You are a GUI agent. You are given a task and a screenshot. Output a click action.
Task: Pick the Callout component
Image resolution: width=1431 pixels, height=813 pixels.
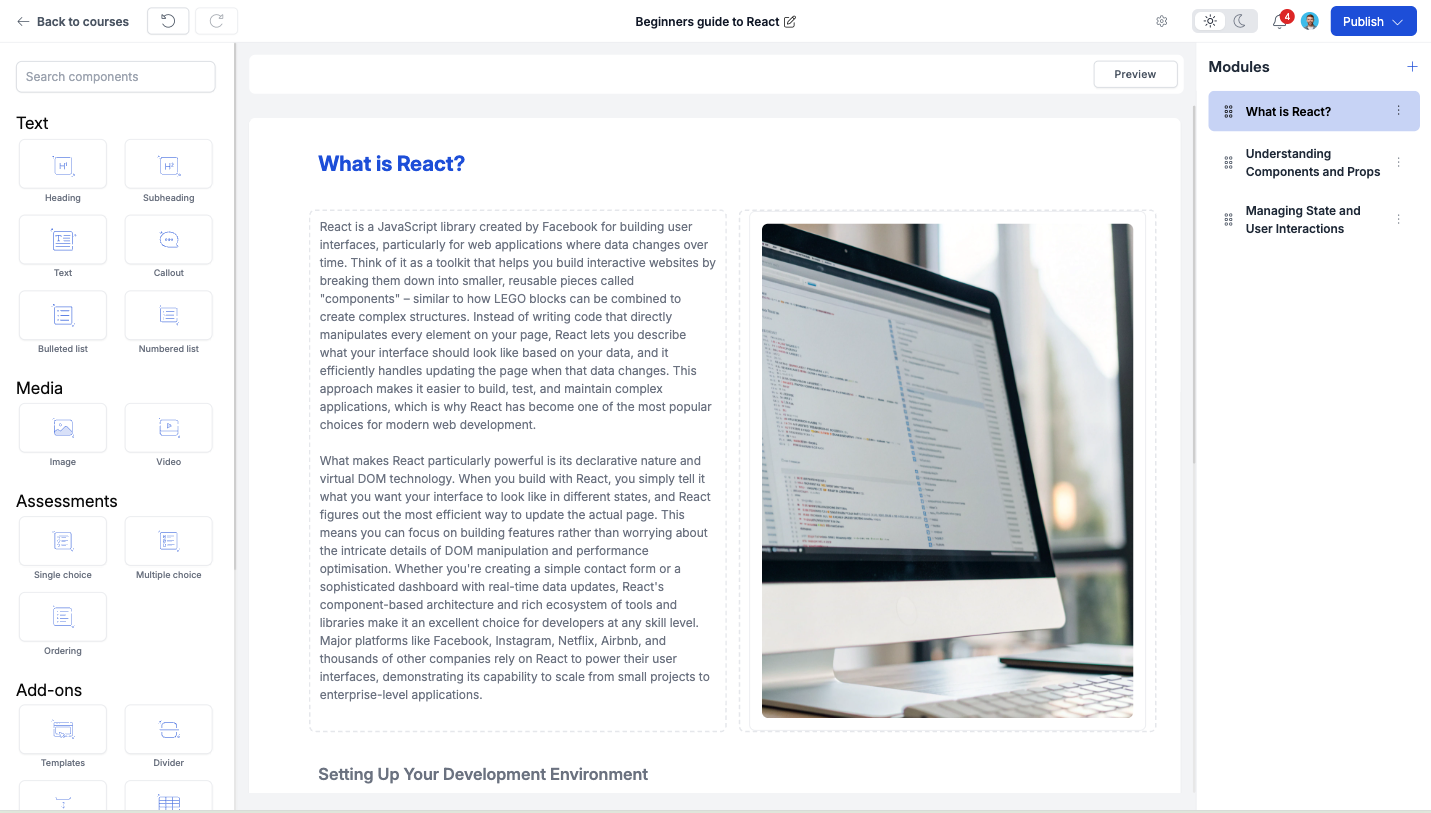pyautogui.click(x=167, y=239)
